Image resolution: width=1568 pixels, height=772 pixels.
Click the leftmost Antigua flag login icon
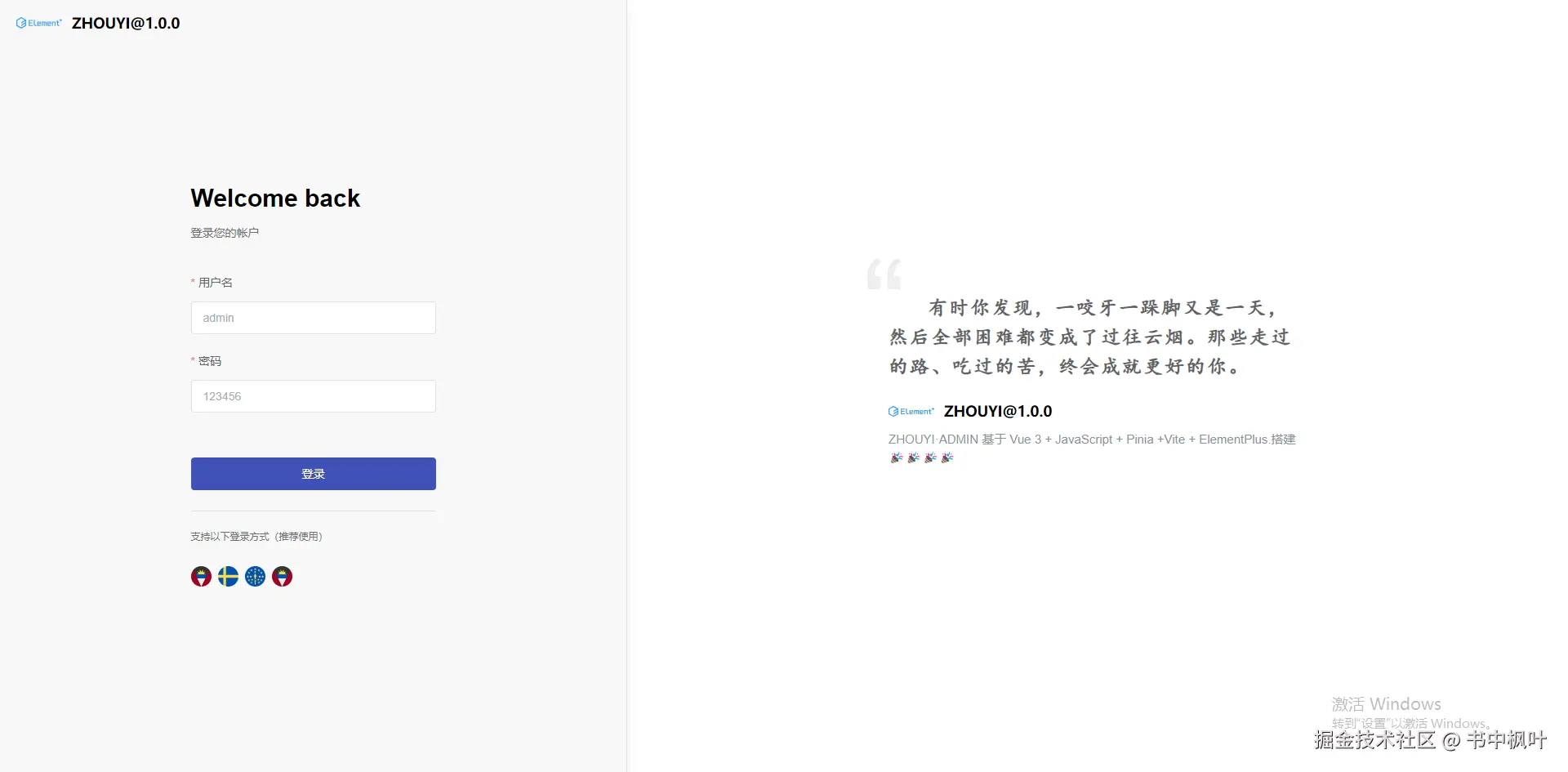coord(201,577)
